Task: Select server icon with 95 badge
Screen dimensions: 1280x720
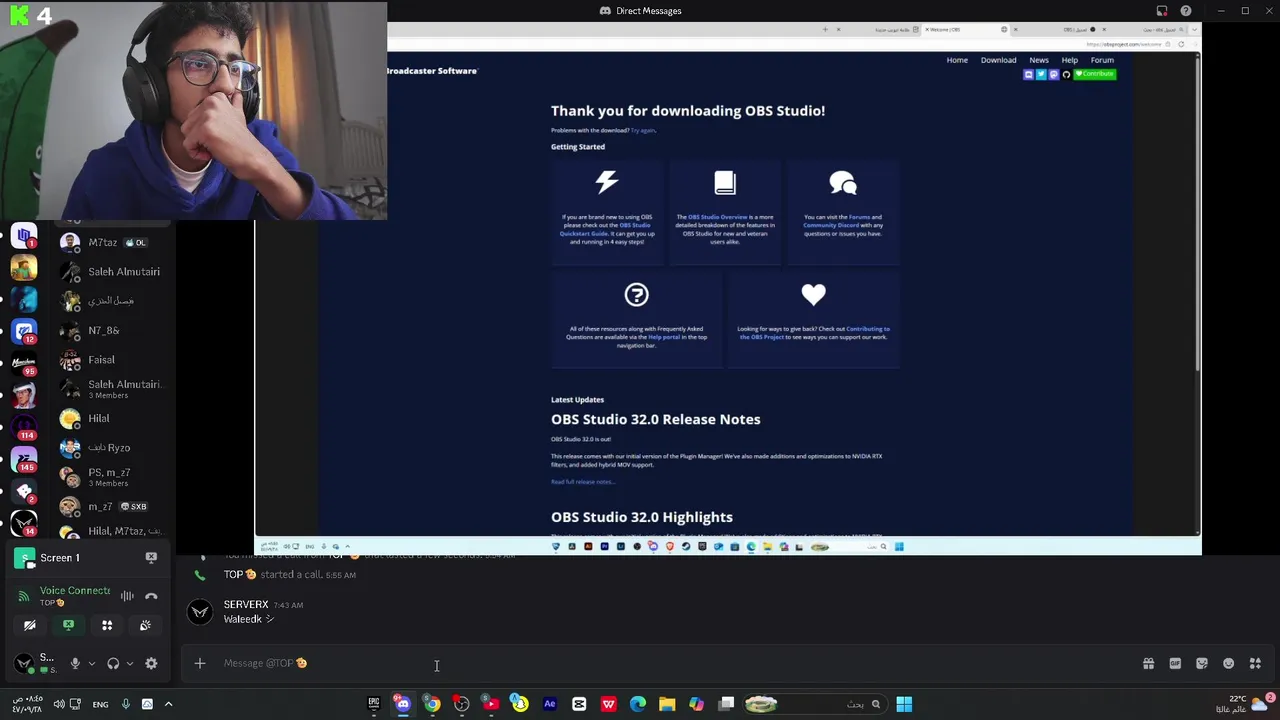Action: pyautogui.click(x=24, y=362)
